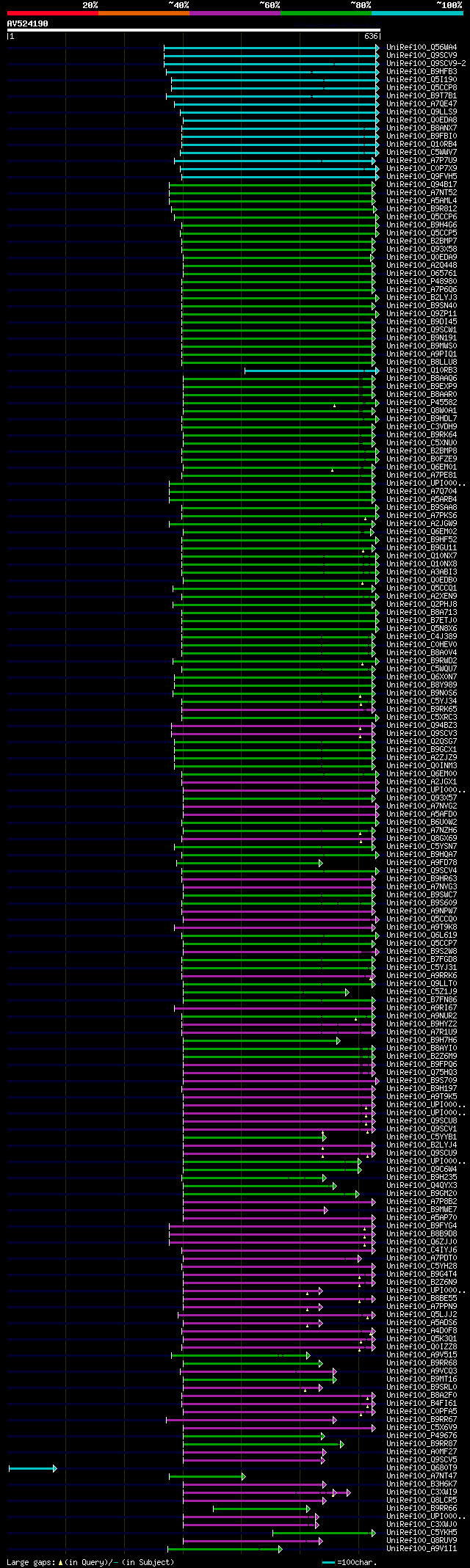The height and width of the screenshot is (1568, 470).
Task: Select the AV524190 query name
Action: click(27, 23)
